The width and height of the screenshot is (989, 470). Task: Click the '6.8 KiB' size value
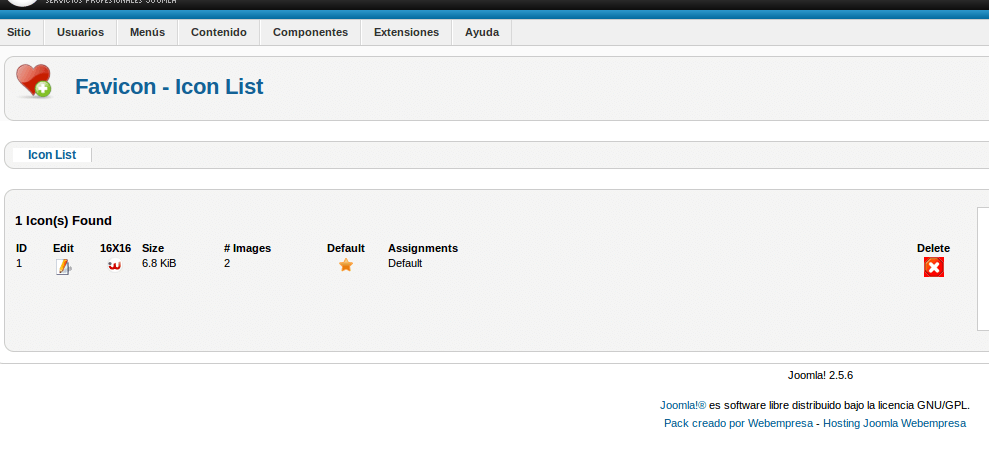pyautogui.click(x=159, y=263)
